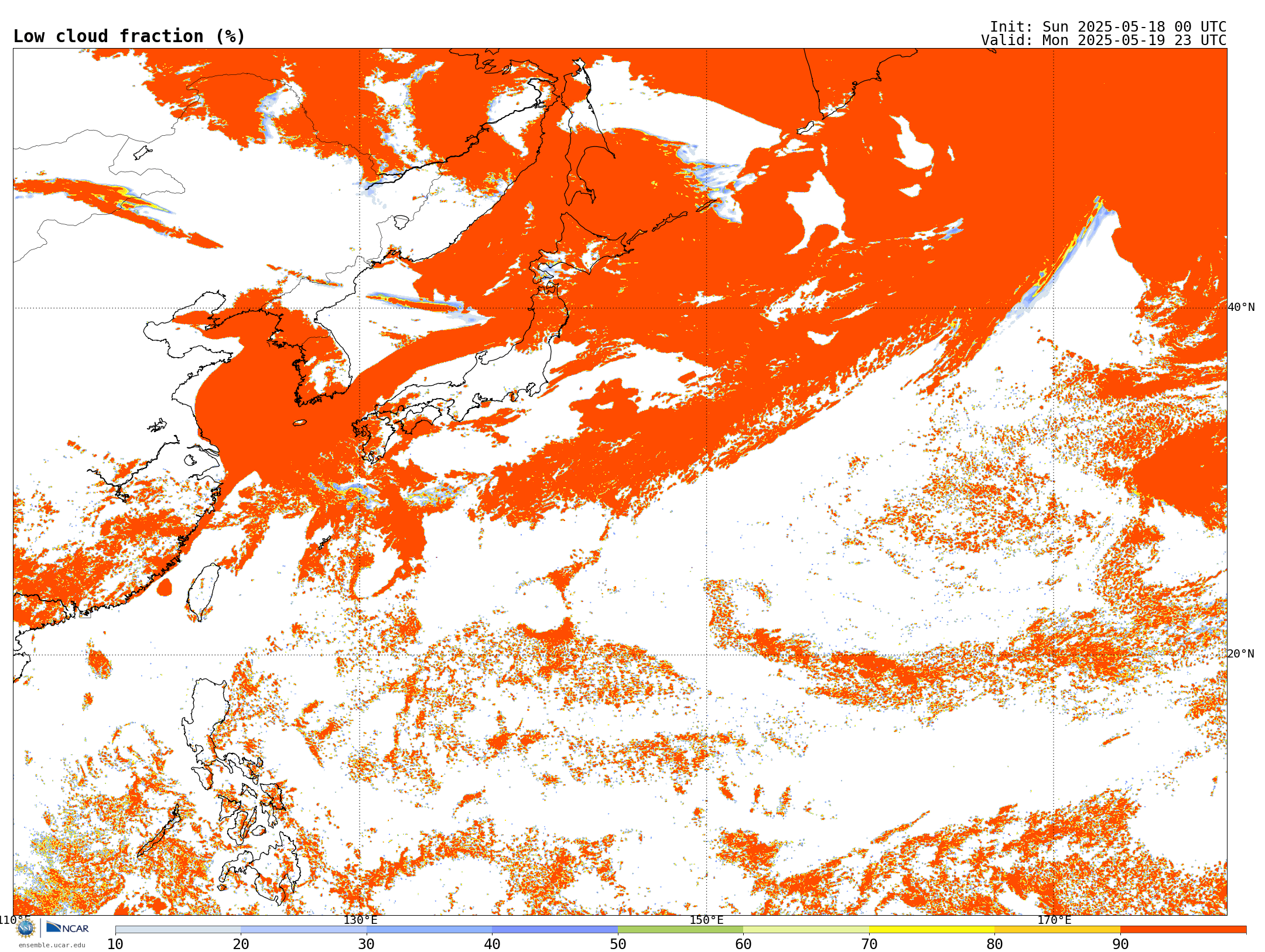Click the NSF logo icon

pos(26,928)
